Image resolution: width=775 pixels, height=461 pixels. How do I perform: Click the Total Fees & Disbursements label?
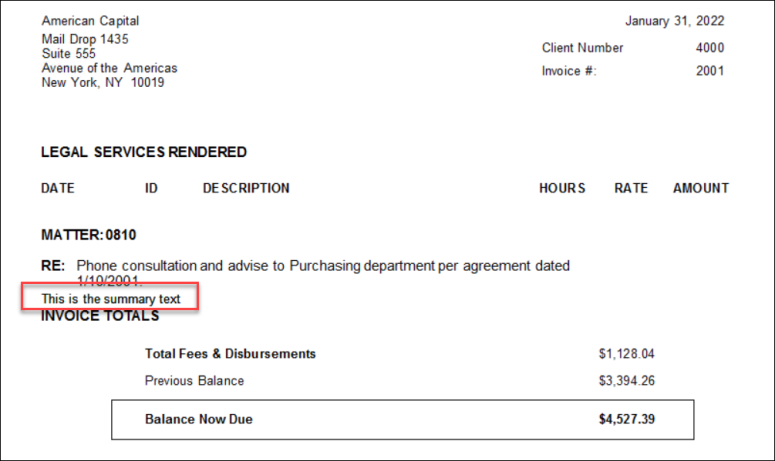[230, 354]
